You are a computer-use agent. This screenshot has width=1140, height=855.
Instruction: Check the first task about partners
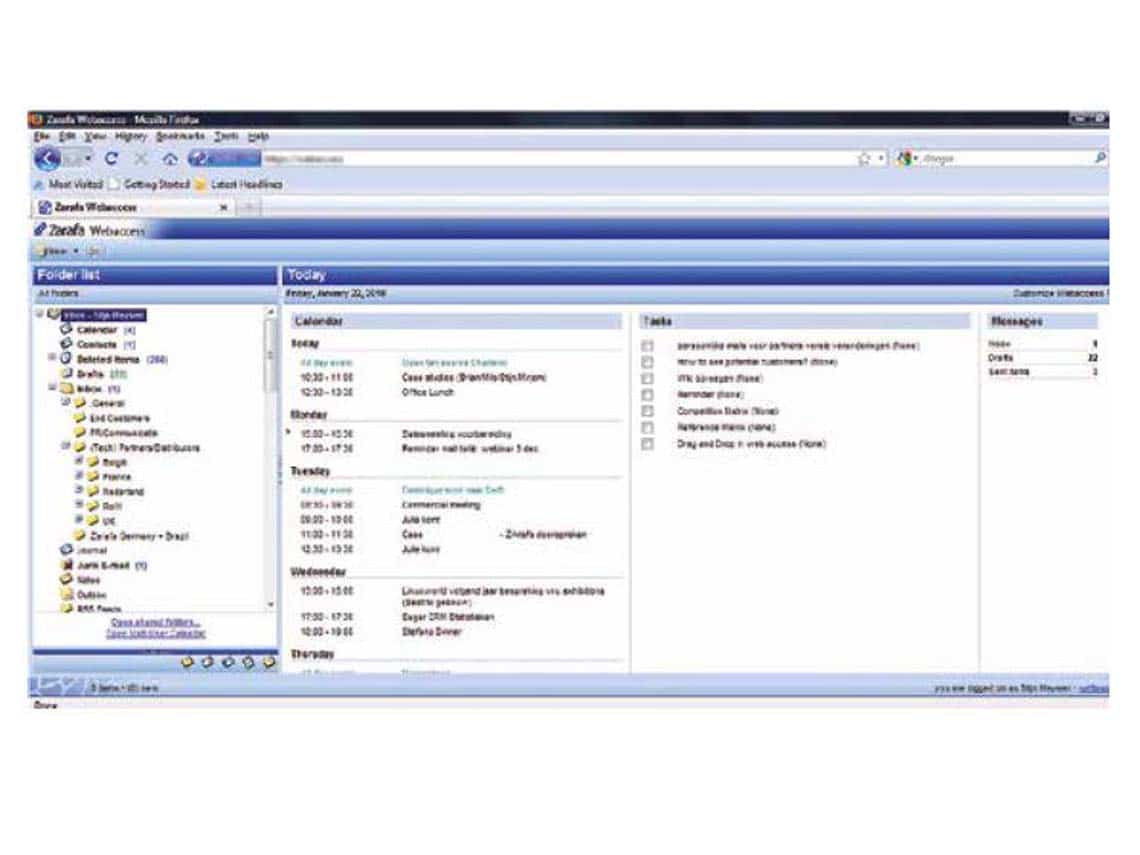pyautogui.click(x=647, y=346)
